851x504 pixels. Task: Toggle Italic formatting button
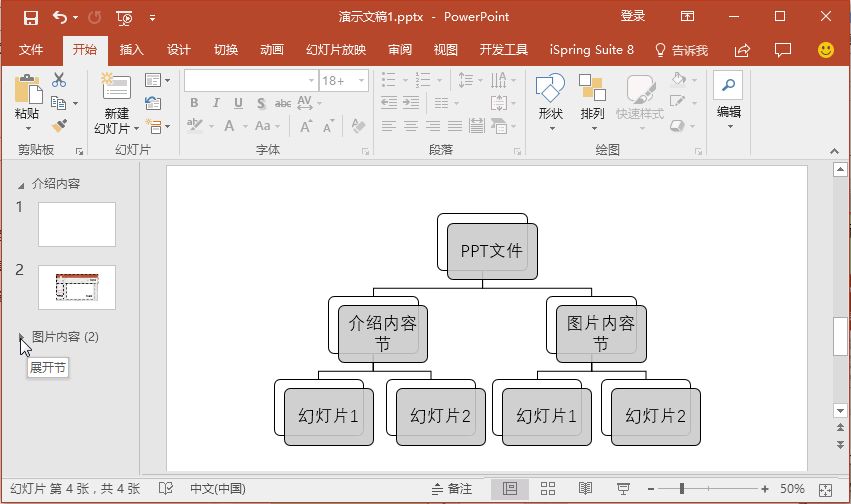(x=216, y=103)
